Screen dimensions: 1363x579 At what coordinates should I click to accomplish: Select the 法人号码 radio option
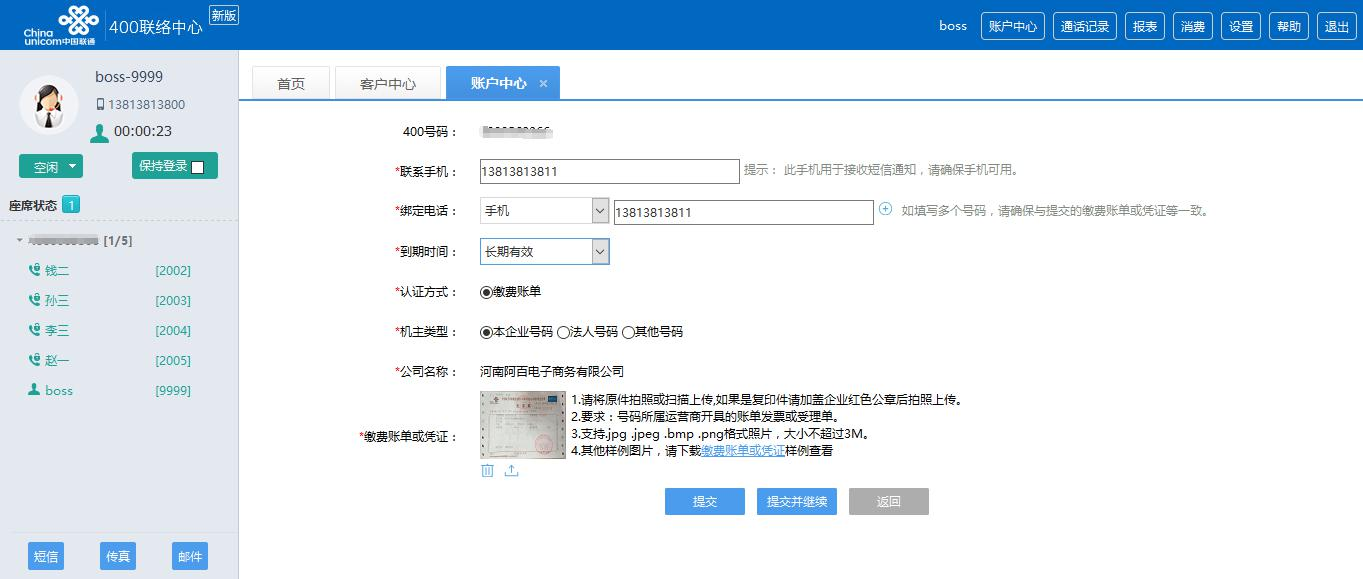point(563,332)
